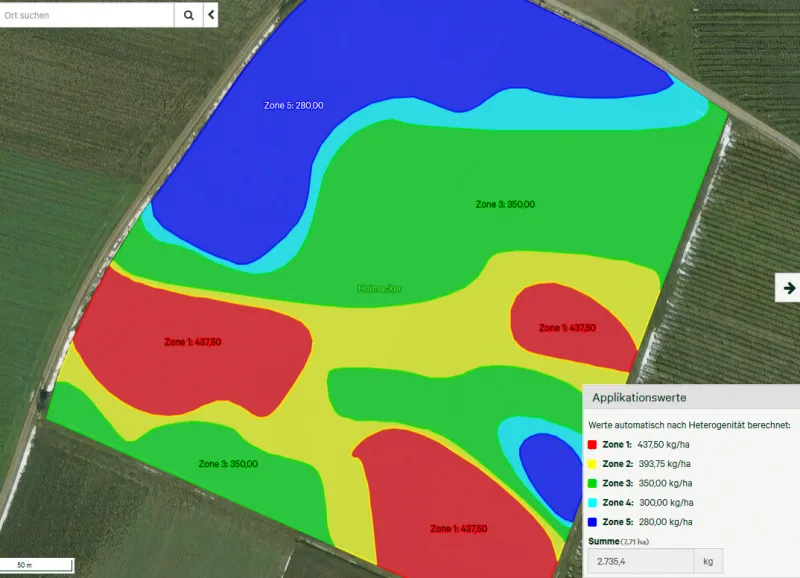Click the Summe total value field
800x578 pixels.
click(640, 562)
